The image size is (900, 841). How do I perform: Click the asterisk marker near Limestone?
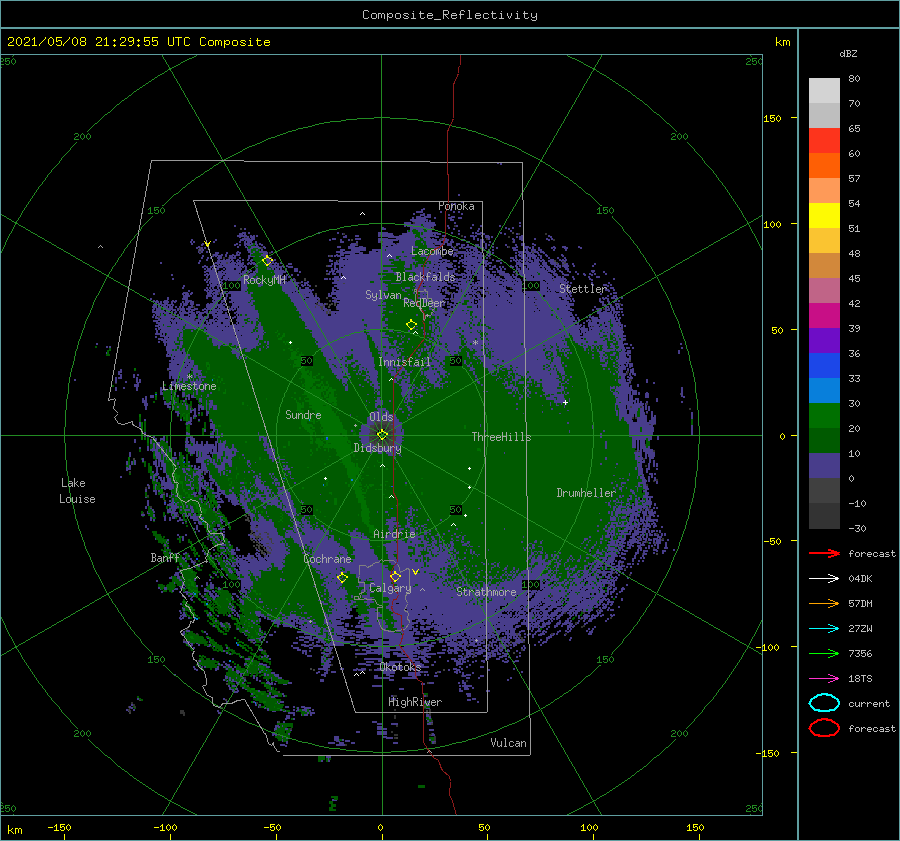click(189, 377)
